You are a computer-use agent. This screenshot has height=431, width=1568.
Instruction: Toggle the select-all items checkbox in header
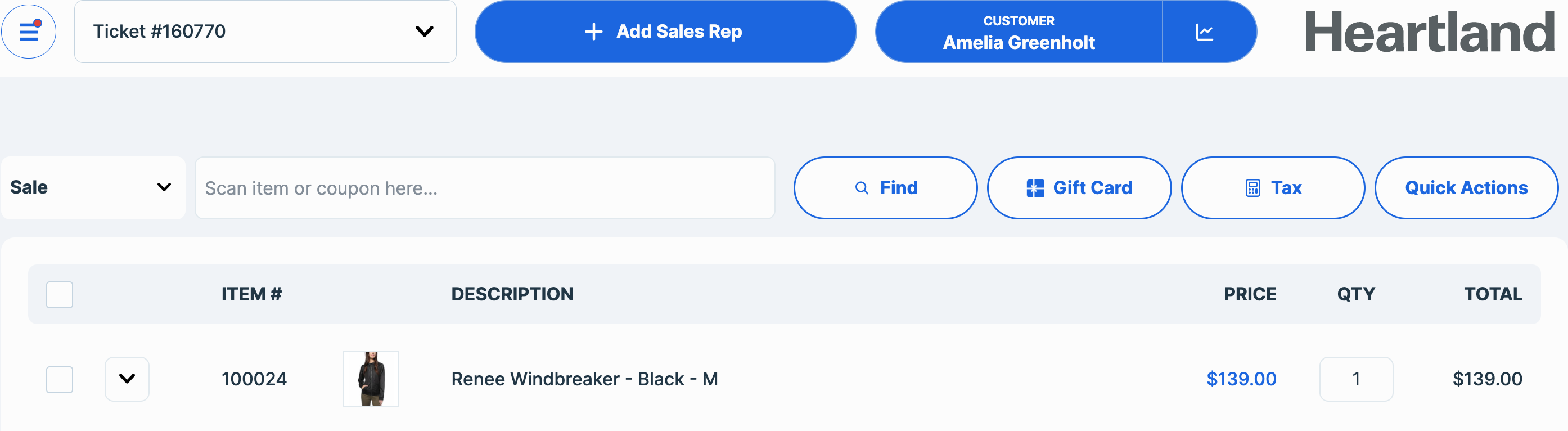pyautogui.click(x=60, y=295)
